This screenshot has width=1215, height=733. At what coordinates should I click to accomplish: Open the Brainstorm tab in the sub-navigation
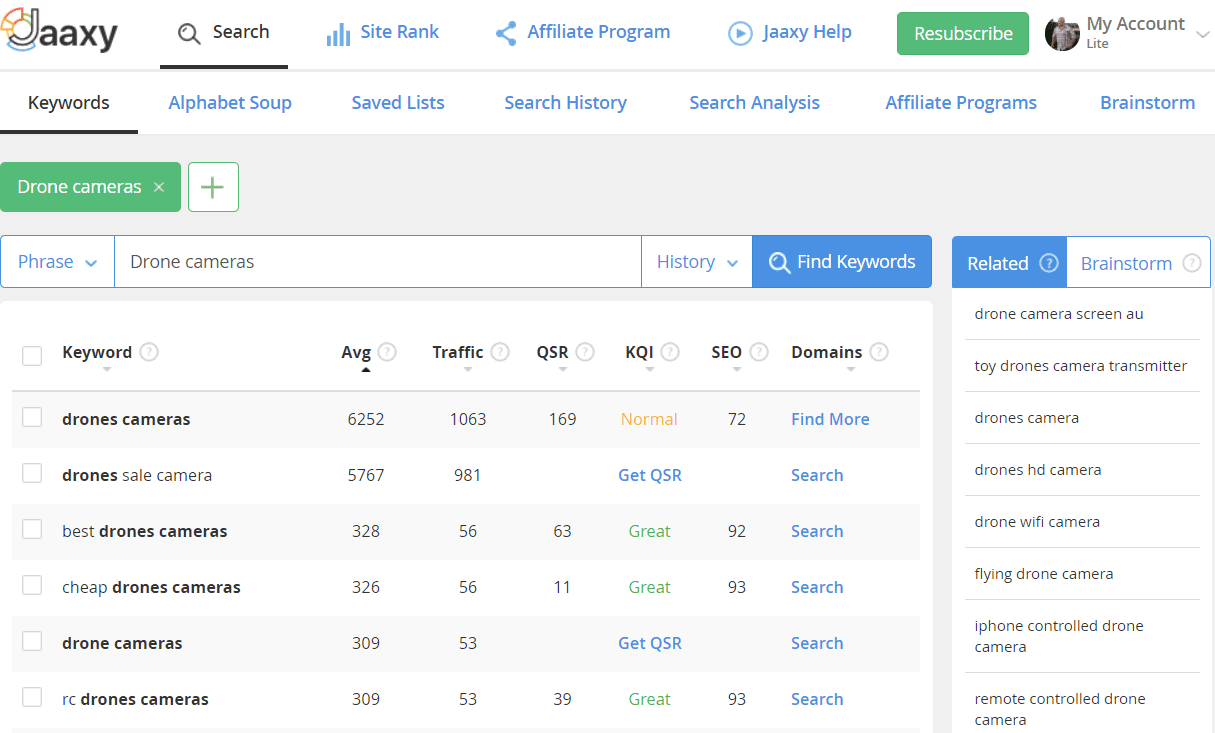coord(1148,102)
